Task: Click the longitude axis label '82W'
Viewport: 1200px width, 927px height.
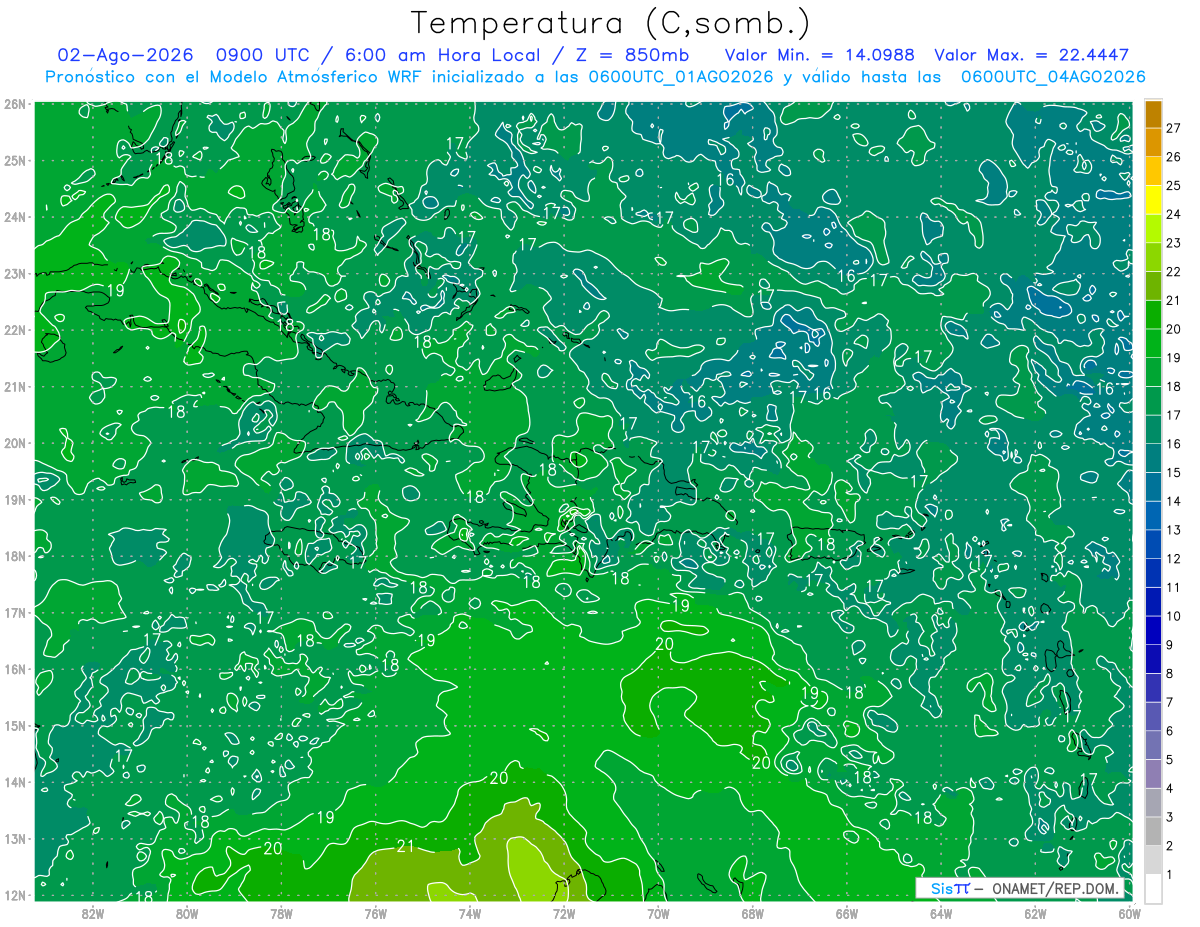Action: point(92,913)
